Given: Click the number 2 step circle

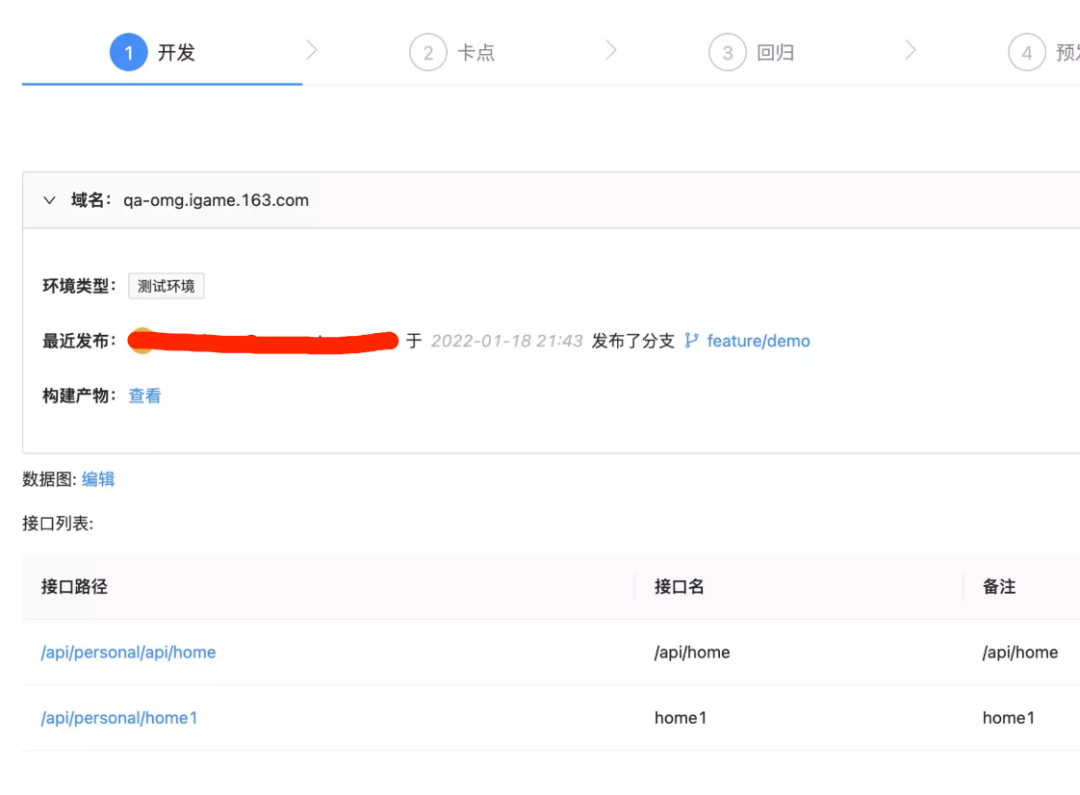Looking at the screenshot, I should point(428,52).
